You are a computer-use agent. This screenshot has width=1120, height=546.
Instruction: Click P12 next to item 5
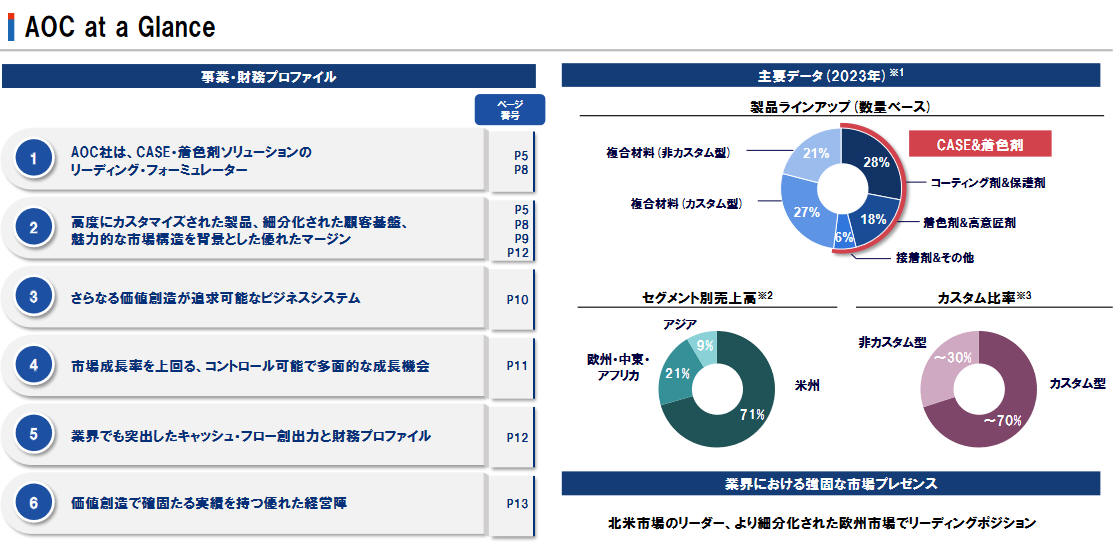[x=518, y=437]
